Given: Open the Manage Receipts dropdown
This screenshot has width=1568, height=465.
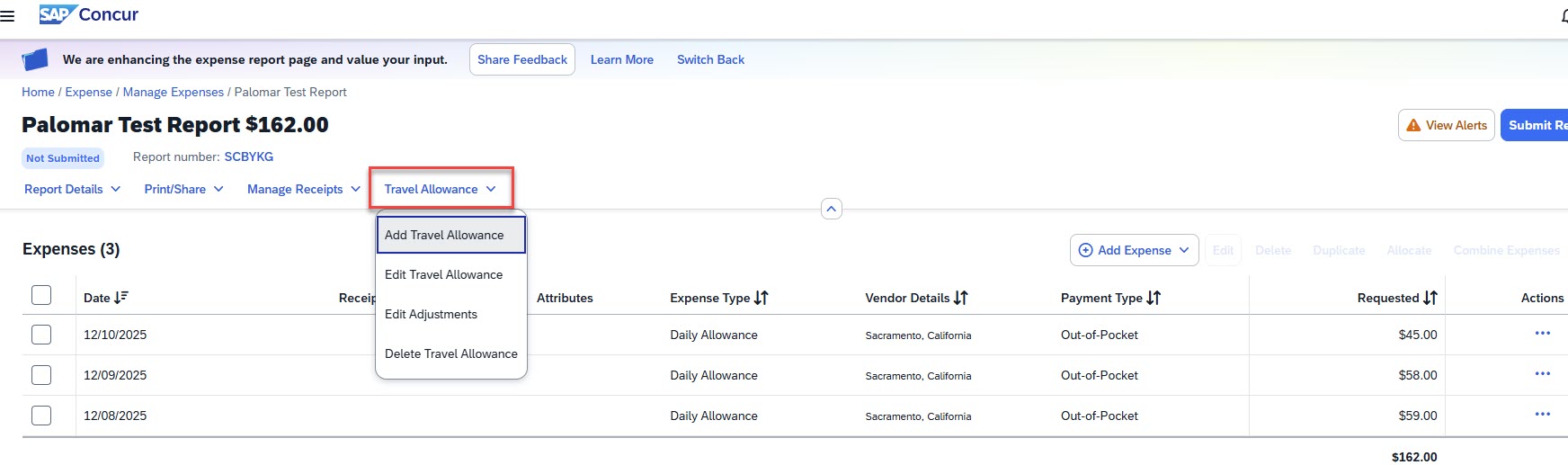Looking at the screenshot, I should coord(303,189).
